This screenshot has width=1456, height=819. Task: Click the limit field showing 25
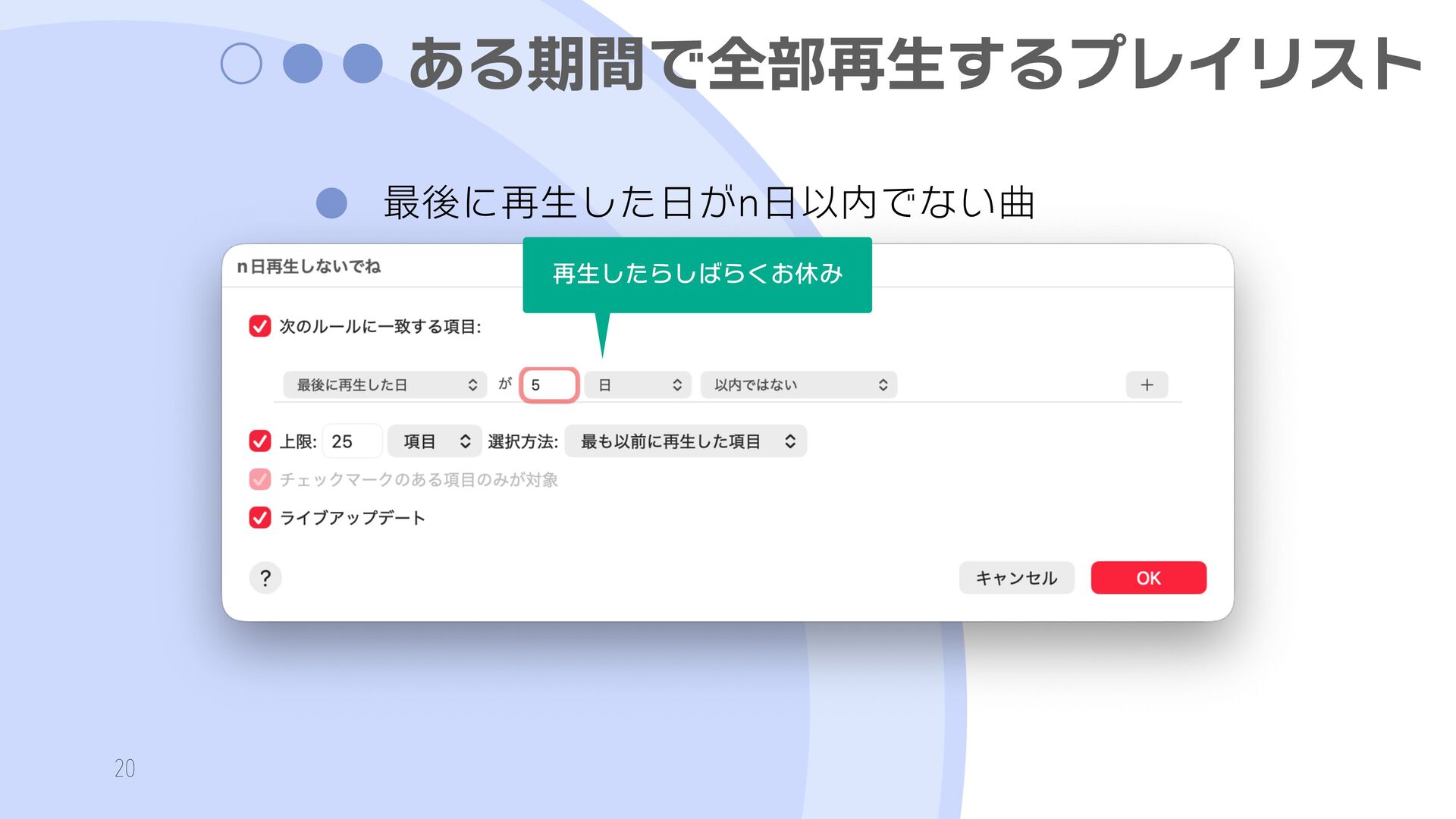[x=352, y=441]
